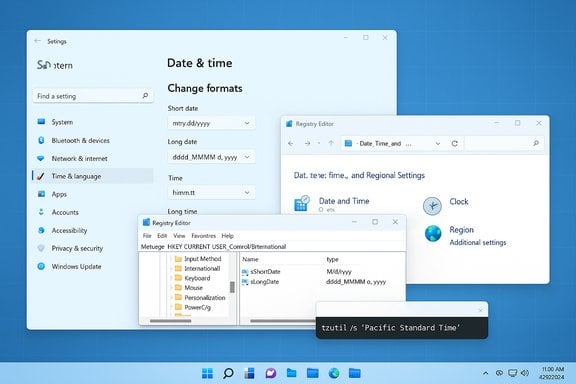Viewport: 576px width, 384px height.
Task: Open Privacy & security in Settings sidebar
Action: pyautogui.click(x=77, y=248)
